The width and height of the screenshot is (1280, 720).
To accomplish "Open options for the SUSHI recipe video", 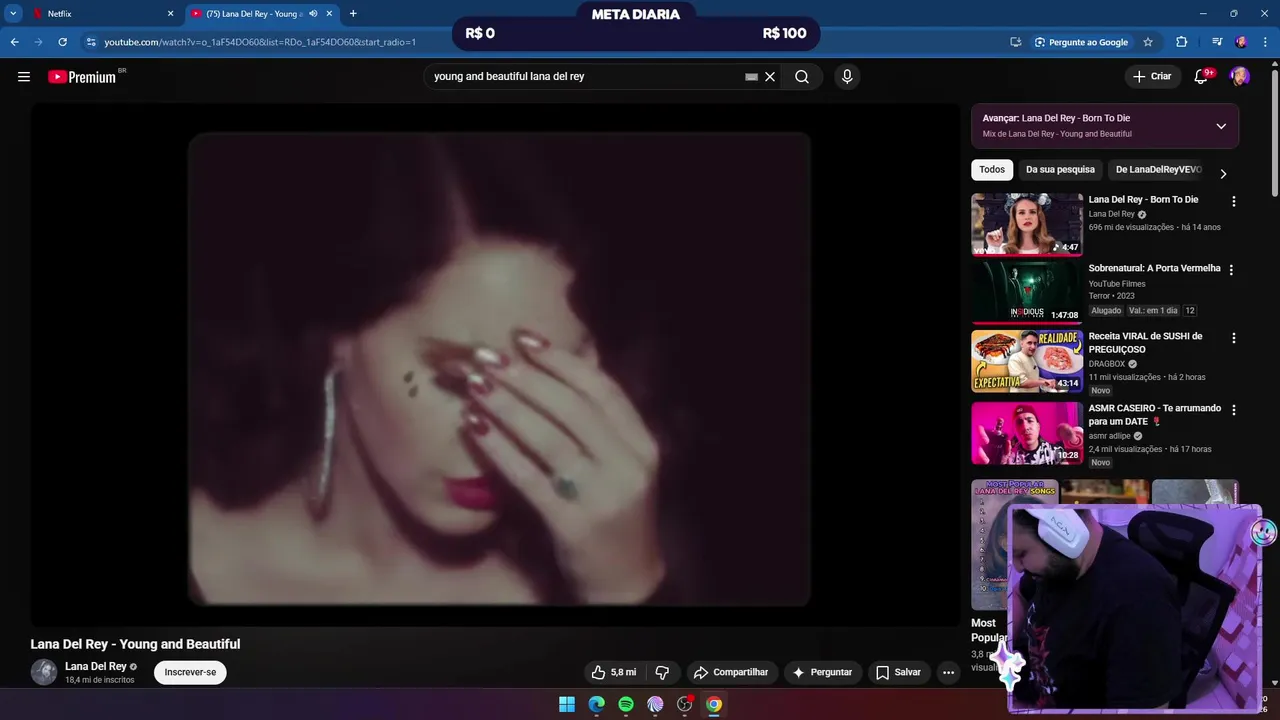I will (x=1233, y=338).
